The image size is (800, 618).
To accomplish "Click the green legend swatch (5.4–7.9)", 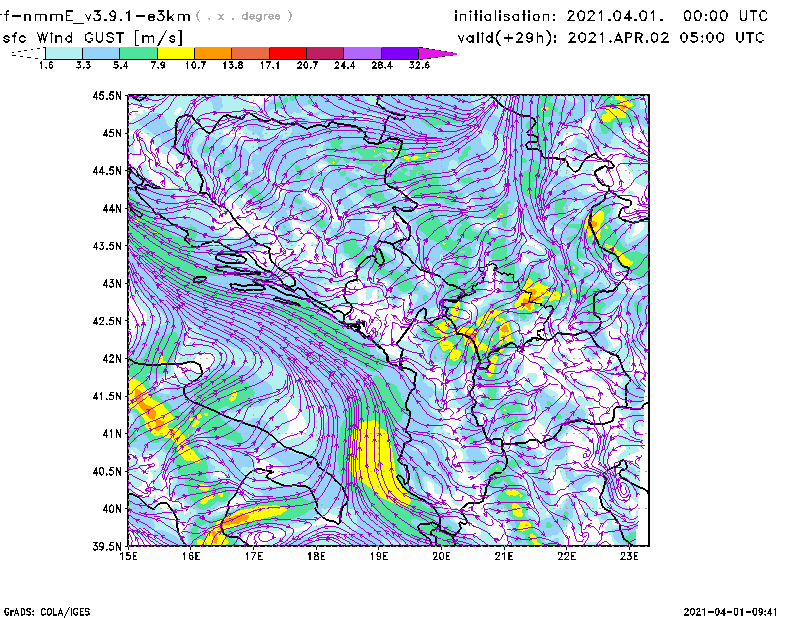I will point(139,53).
